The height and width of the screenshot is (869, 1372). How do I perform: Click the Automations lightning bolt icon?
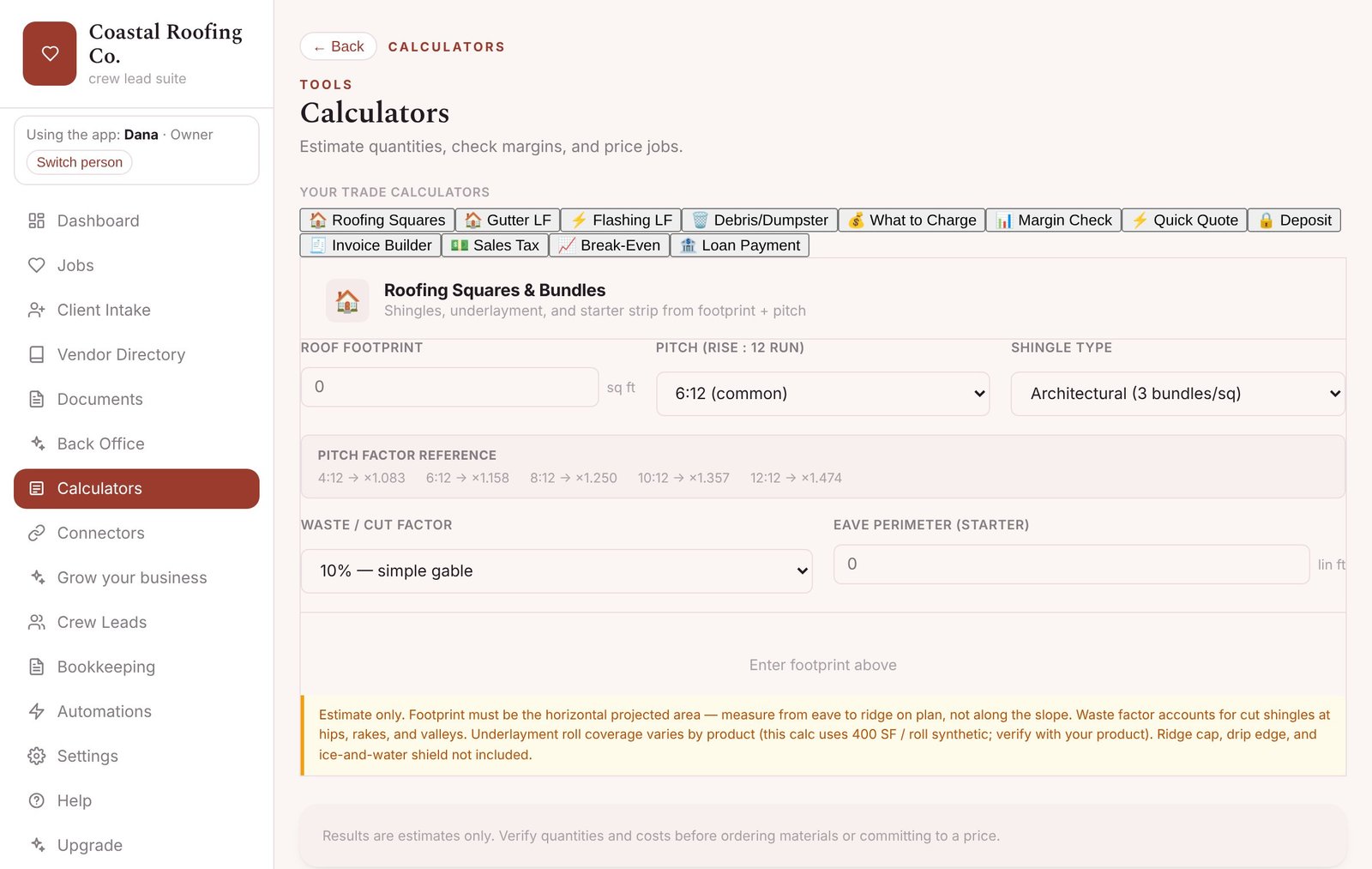pyautogui.click(x=36, y=711)
